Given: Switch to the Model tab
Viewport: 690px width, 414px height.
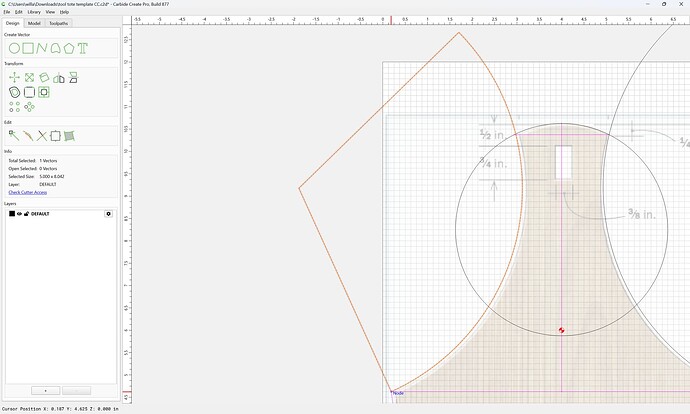Looking at the screenshot, I should 34,23.
